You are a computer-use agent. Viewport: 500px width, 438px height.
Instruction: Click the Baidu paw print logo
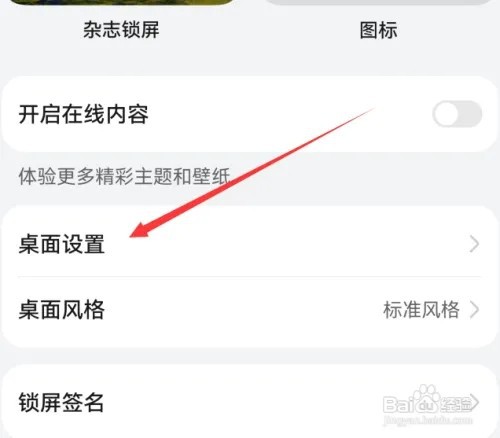click(x=427, y=399)
